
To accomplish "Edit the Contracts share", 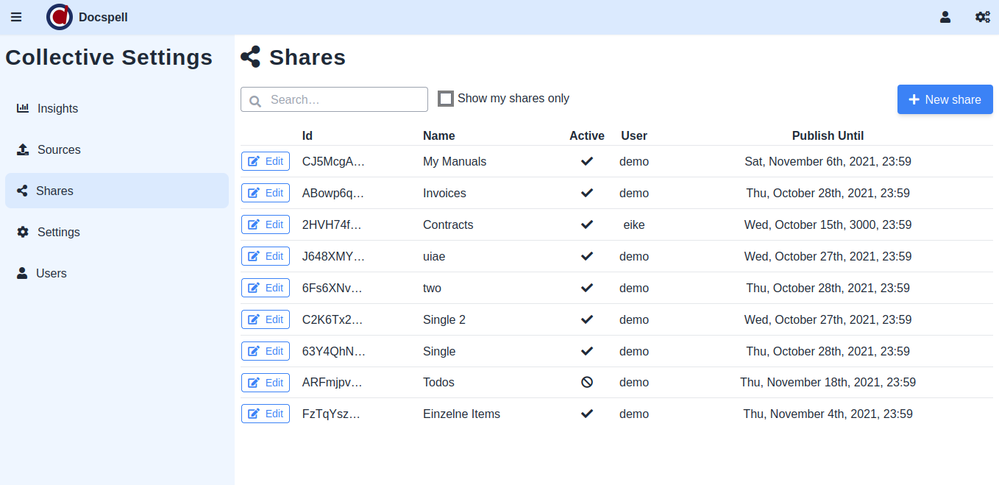I will pos(265,225).
